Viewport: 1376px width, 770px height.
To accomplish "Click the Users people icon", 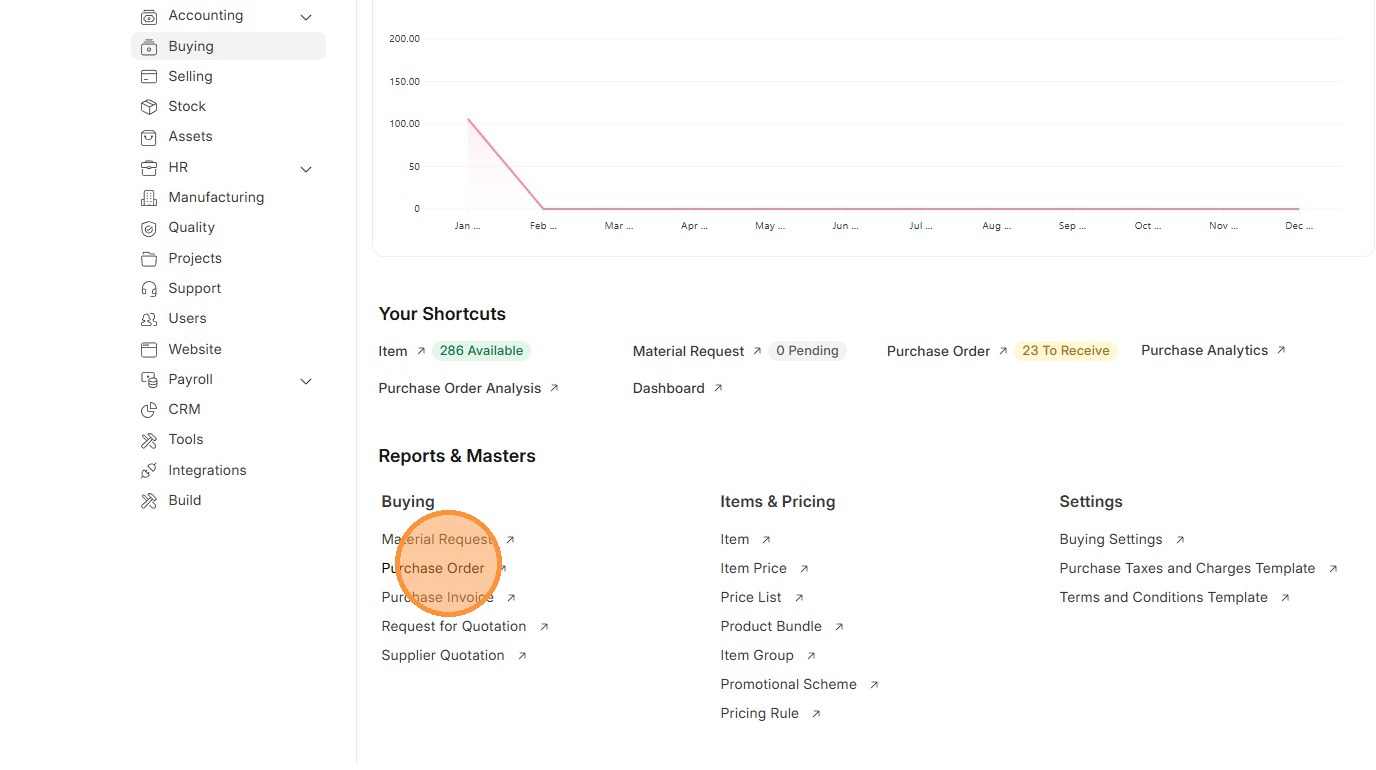I will (149, 319).
